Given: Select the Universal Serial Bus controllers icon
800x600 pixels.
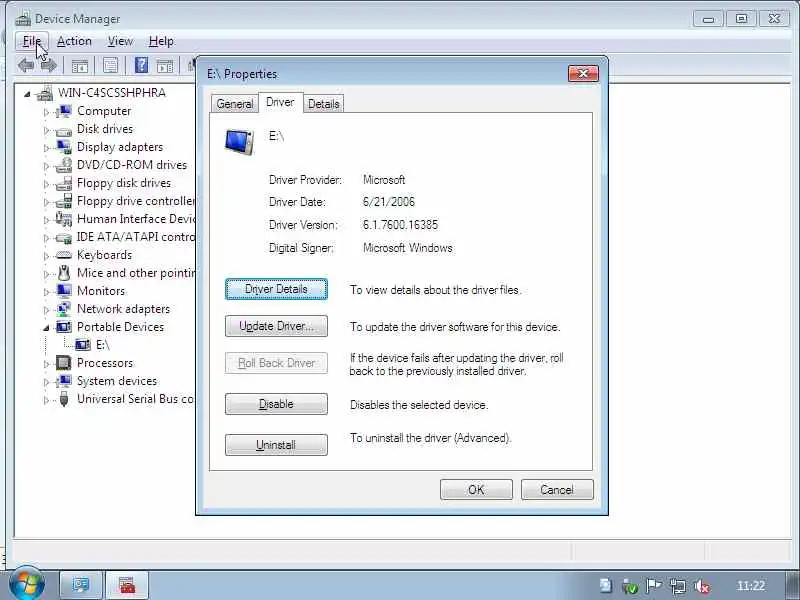Looking at the screenshot, I should (64, 398).
